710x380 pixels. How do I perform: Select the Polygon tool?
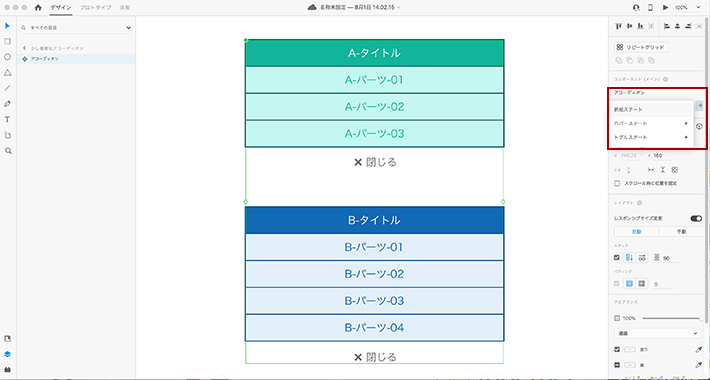click(7, 72)
